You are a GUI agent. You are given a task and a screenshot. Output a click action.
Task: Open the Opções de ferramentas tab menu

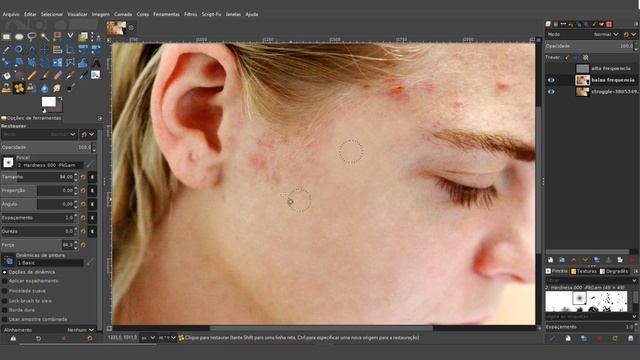click(x=100, y=118)
